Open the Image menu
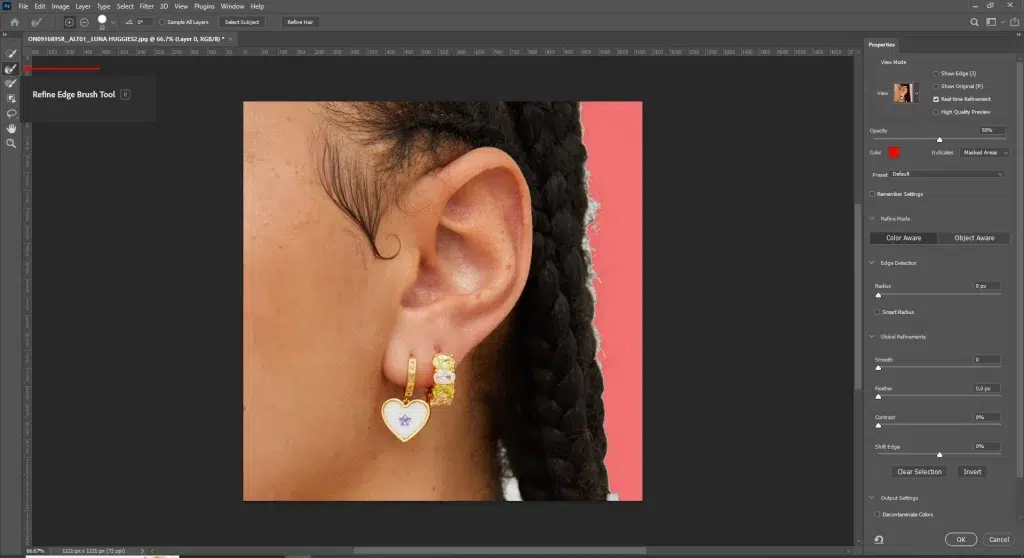 pos(60,7)
